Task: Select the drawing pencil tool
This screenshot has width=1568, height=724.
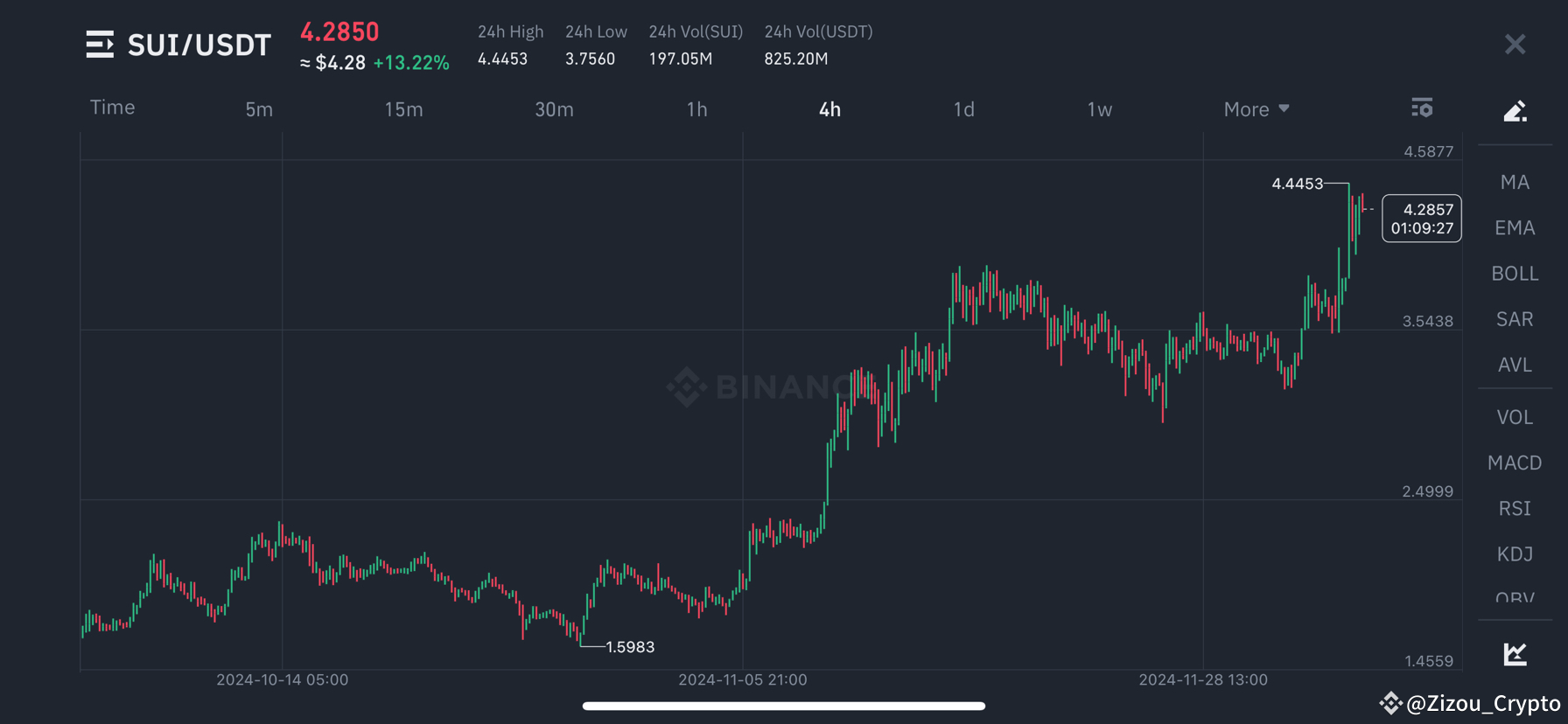Action: point(1515,111)
